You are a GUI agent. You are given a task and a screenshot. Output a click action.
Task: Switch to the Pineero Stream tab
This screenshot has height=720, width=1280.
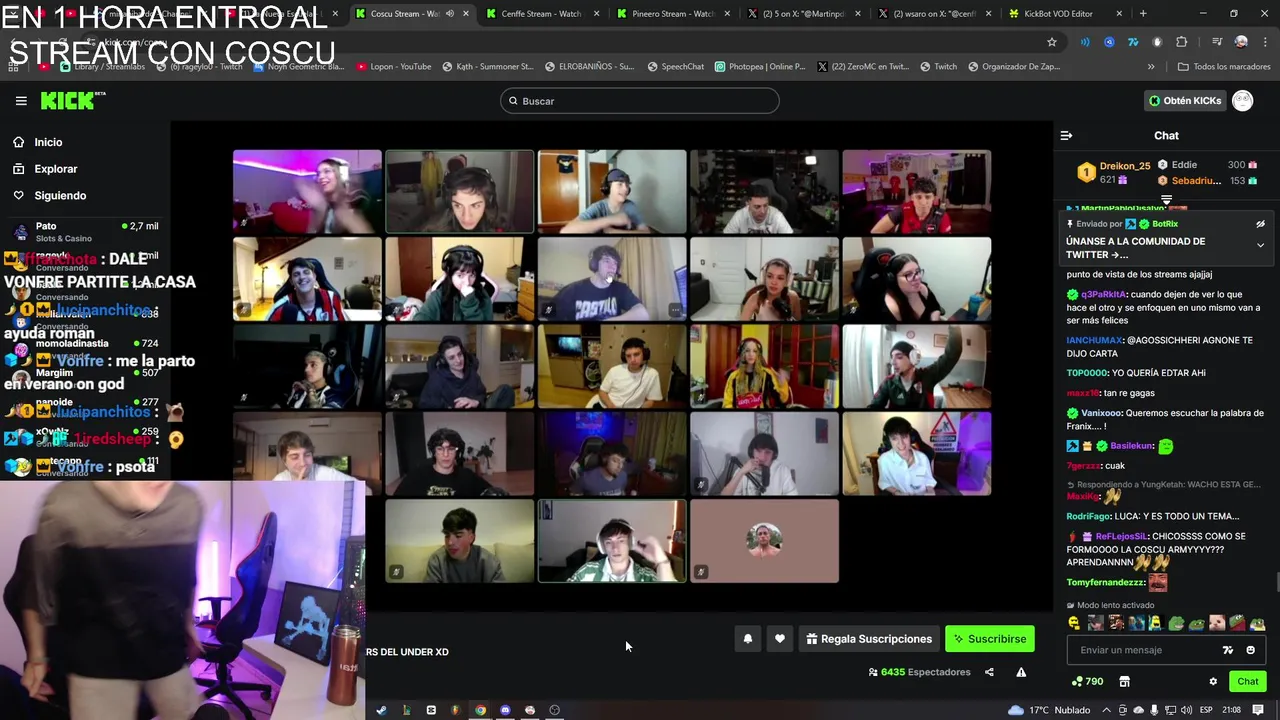pos(671,14)
